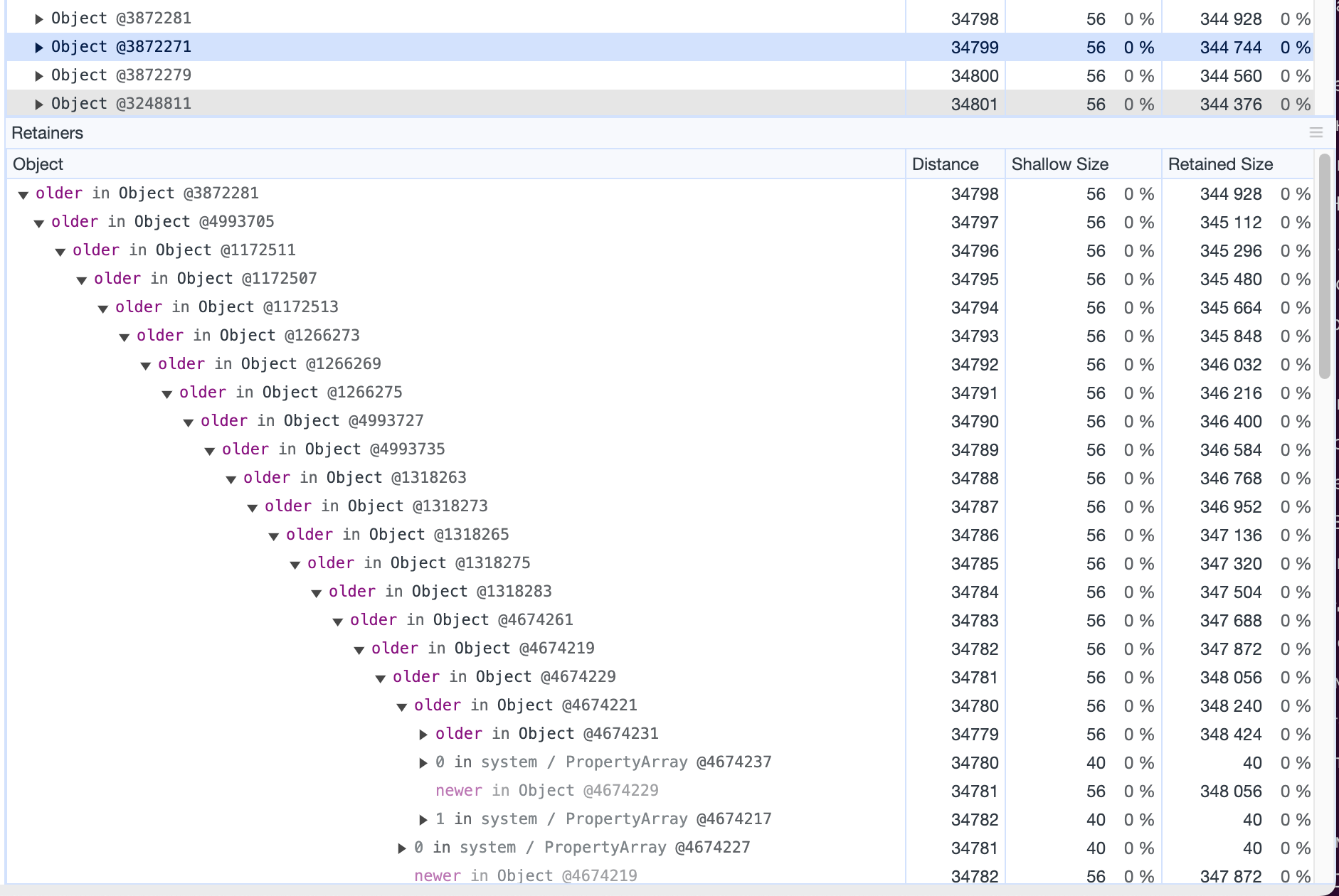
Task: Sort retainers by Object column header
Action: click(x=455, y=164)
